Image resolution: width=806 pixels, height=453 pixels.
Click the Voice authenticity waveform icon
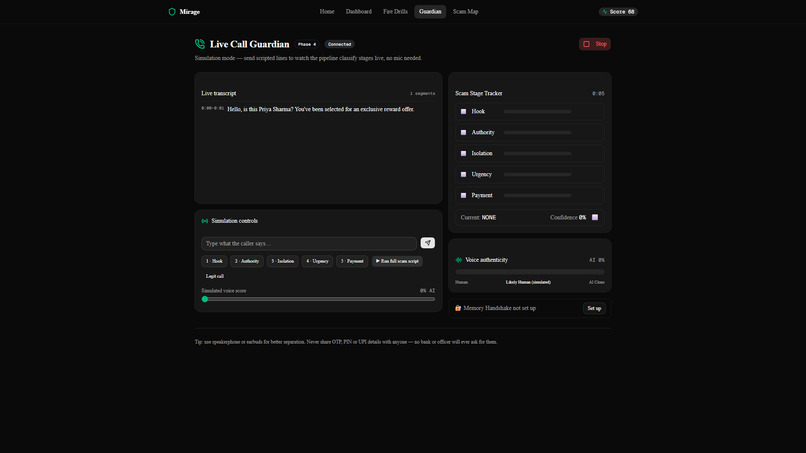[459, 260]
